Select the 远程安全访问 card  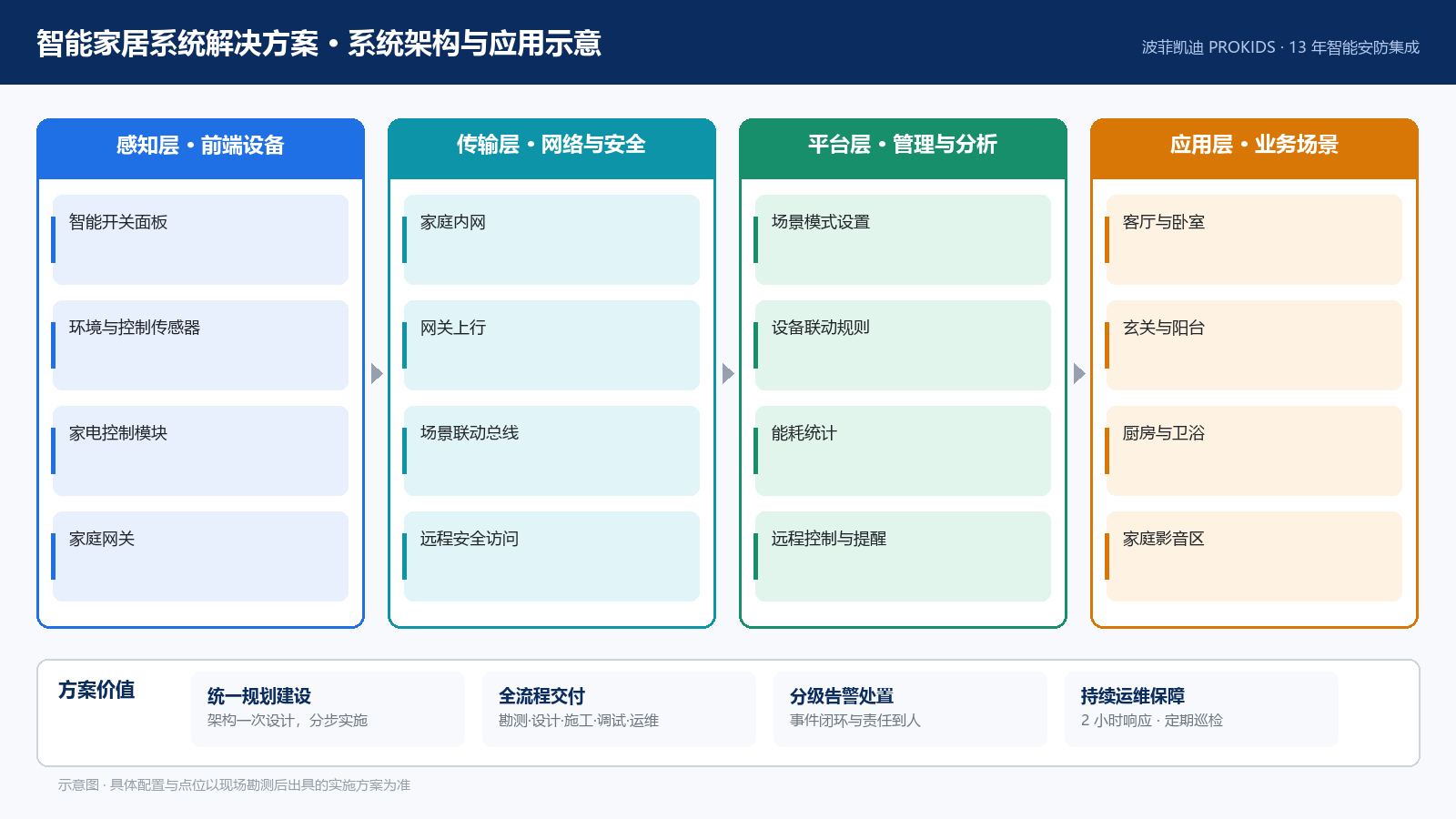pyautogui.click(x=551, y=556)
